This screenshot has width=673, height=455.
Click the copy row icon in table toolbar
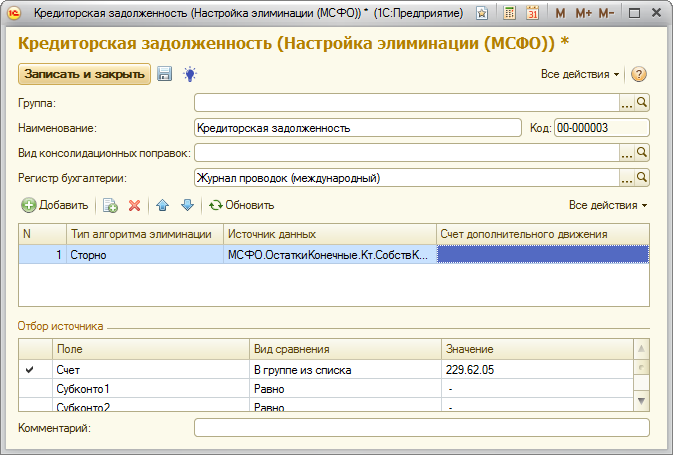tap(111, 205)
